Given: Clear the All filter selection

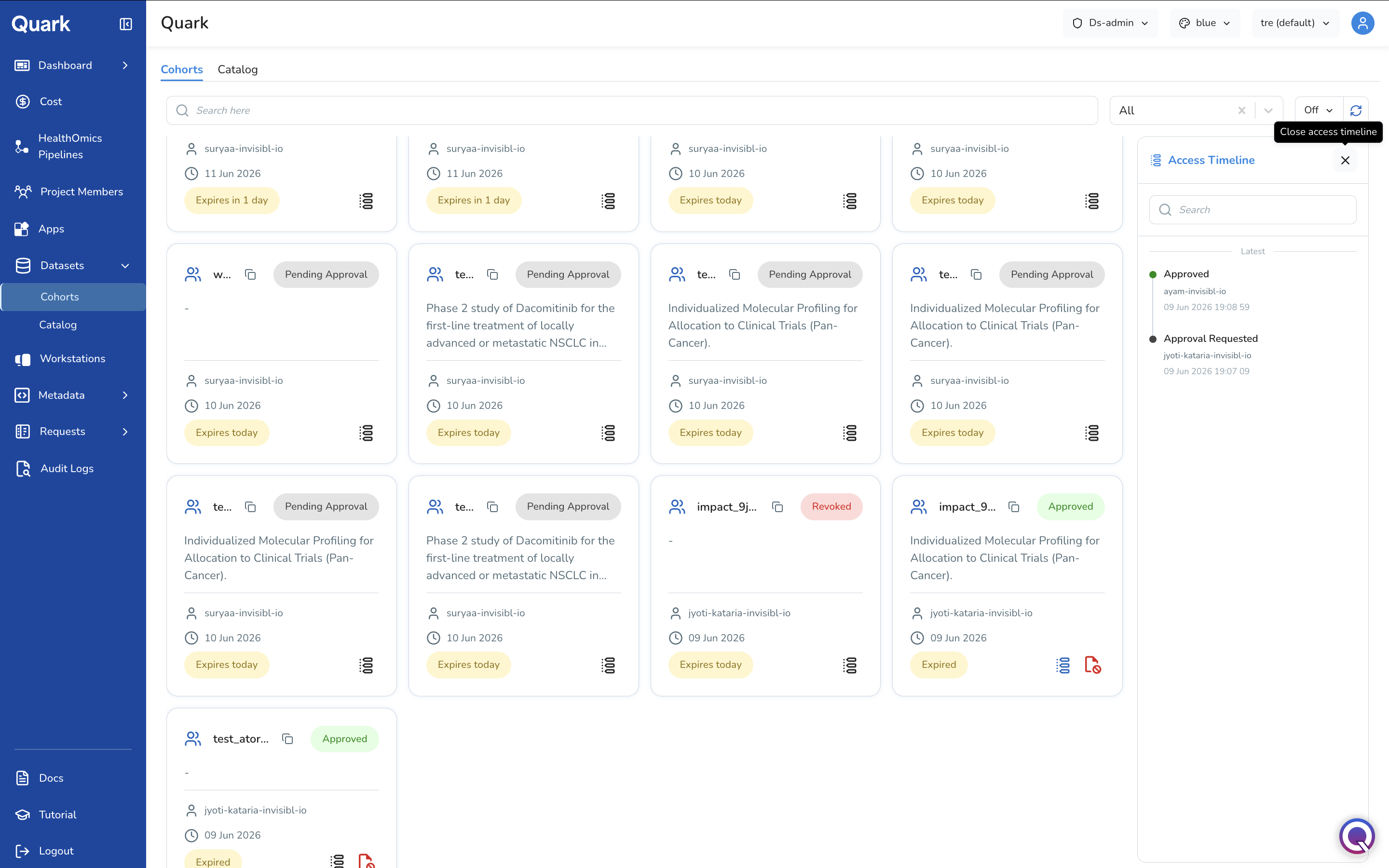Looking at the screenshot, I should (1241, 110).
